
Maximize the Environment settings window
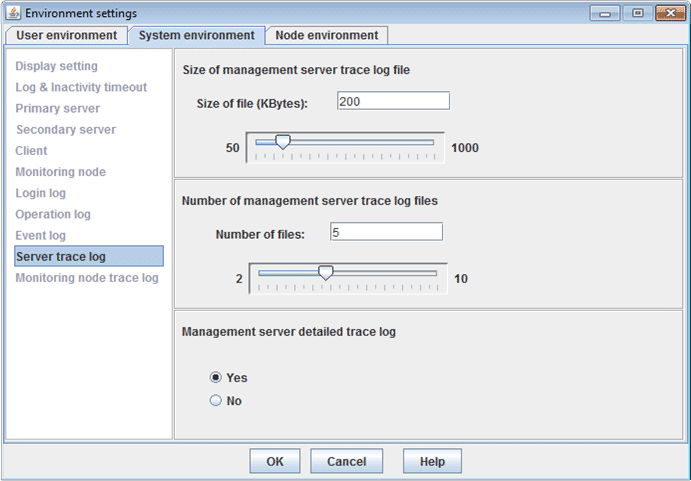pyautogui.click(x=638, y=13)
